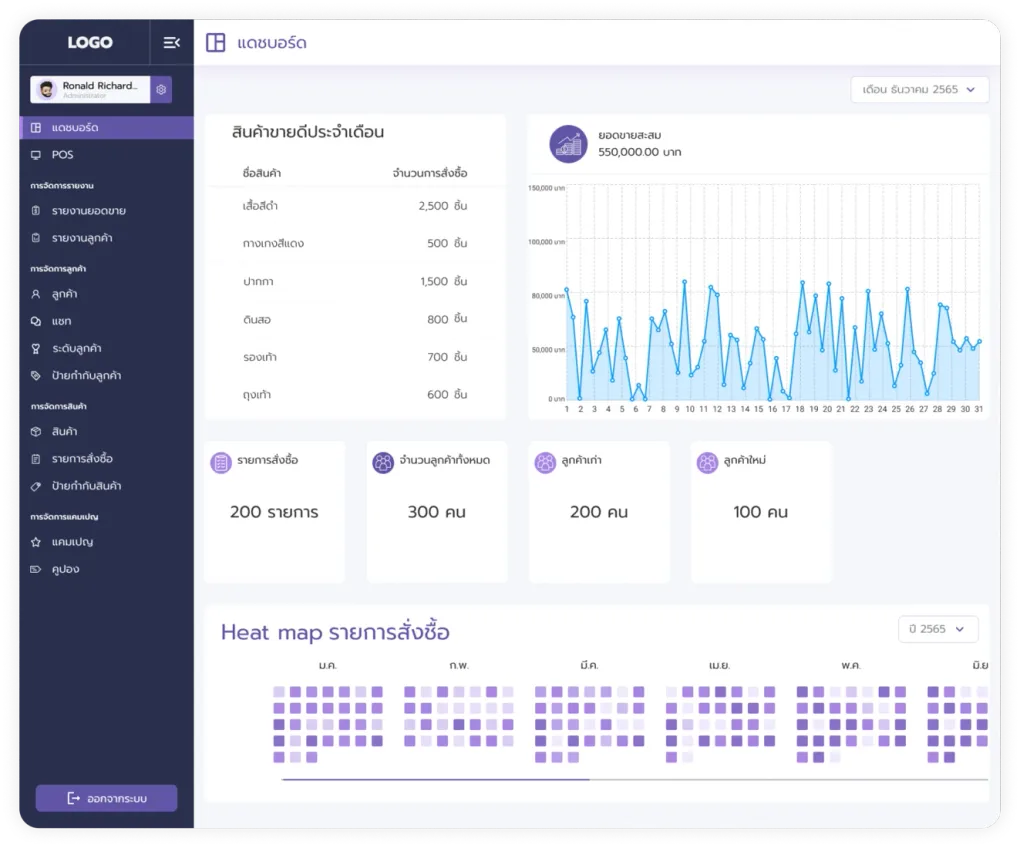Click the dashboard grid icon in the header
The height and width of the screenshot is (848, 1020).
[x=215, y=42]
